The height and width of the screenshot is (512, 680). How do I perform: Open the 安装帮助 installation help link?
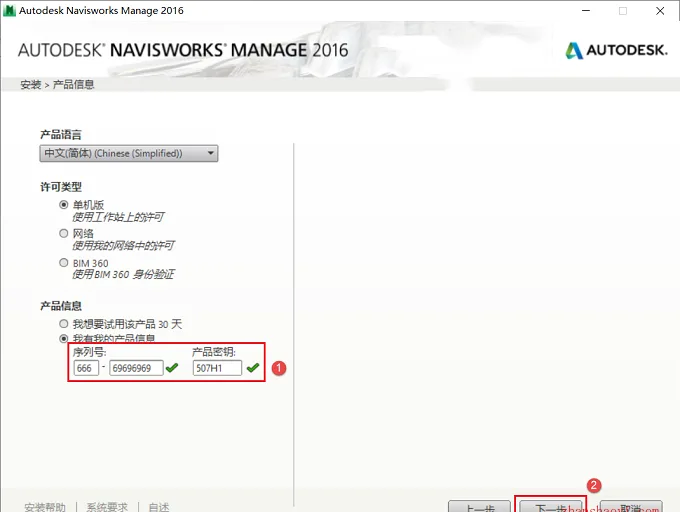pyautogui.click(x=45, y=507)
